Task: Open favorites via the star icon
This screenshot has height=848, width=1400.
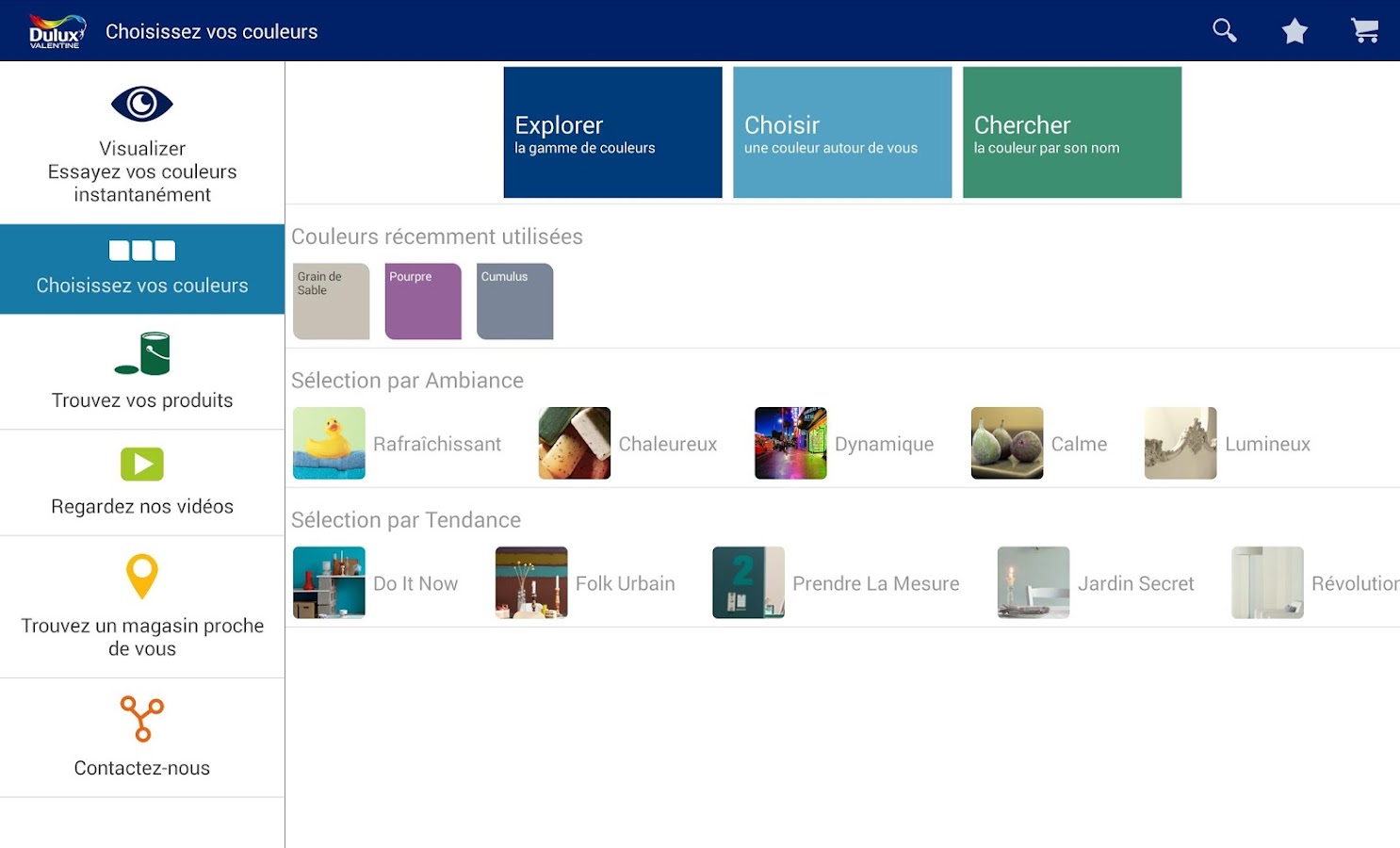Action: [1294, 30]
